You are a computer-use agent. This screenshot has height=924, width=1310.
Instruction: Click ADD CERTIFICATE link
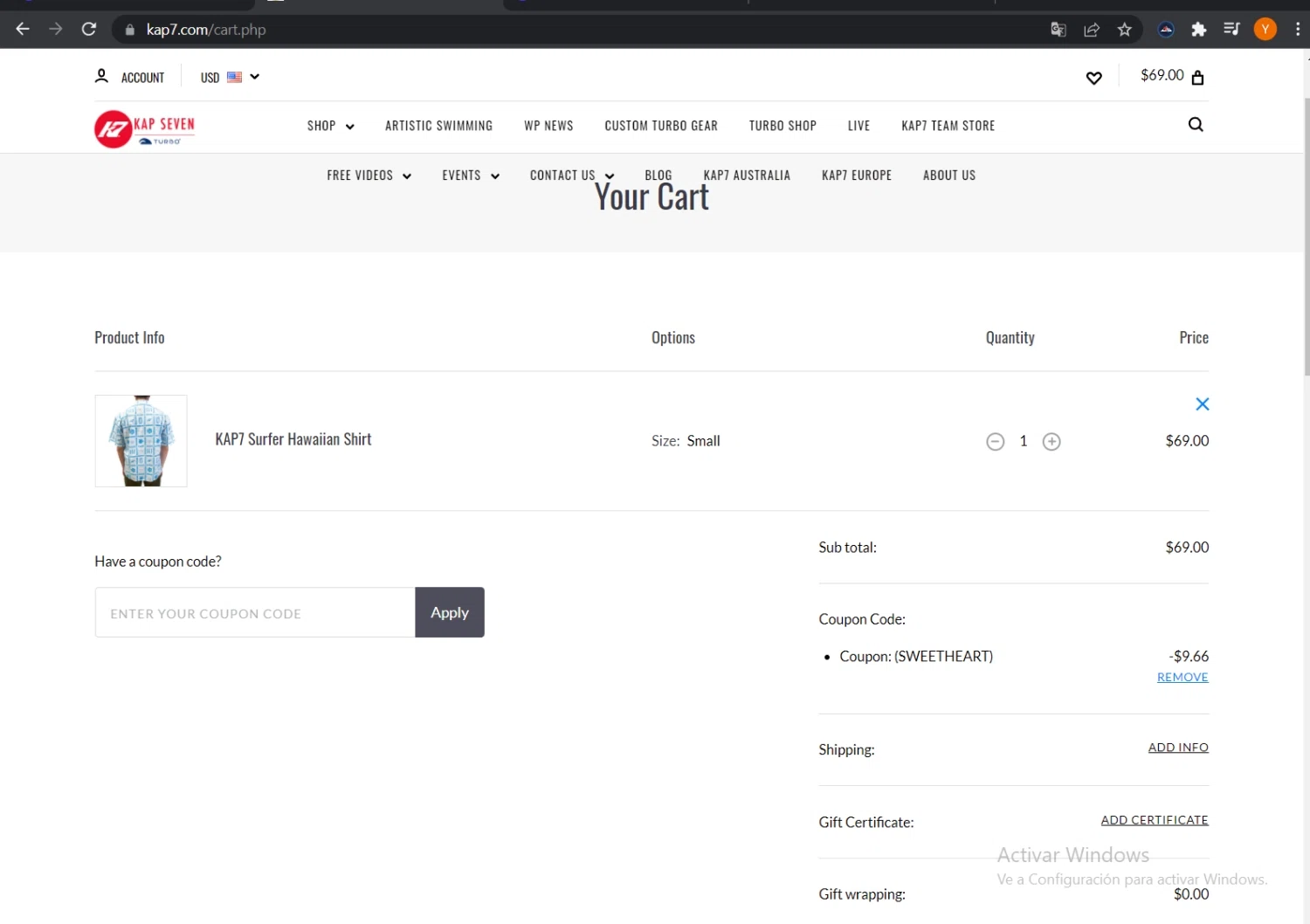pyautogui.click(x=1155, y=820)
